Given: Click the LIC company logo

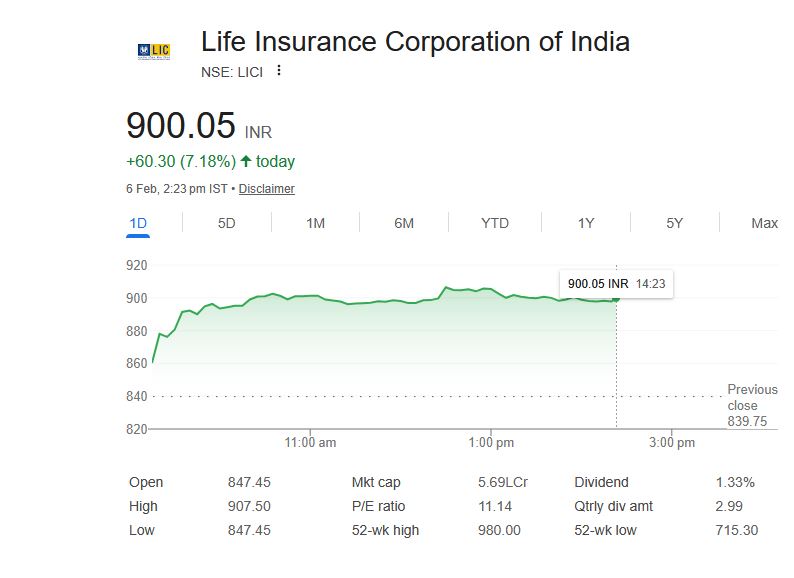Looking at the screenshot, I should click(153, 50).
